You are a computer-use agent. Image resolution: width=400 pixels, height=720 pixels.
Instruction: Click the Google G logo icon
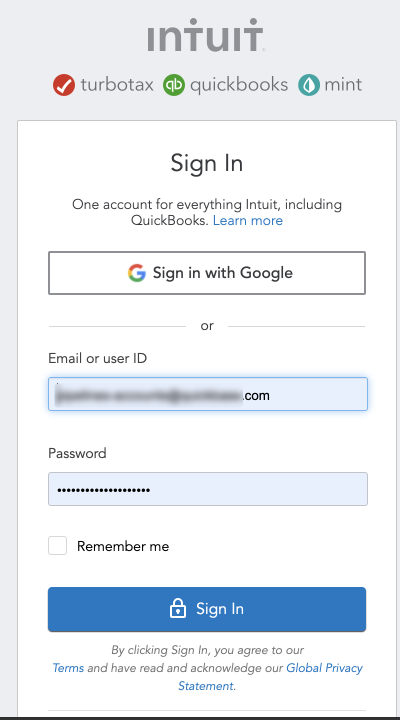coord(137,273)
